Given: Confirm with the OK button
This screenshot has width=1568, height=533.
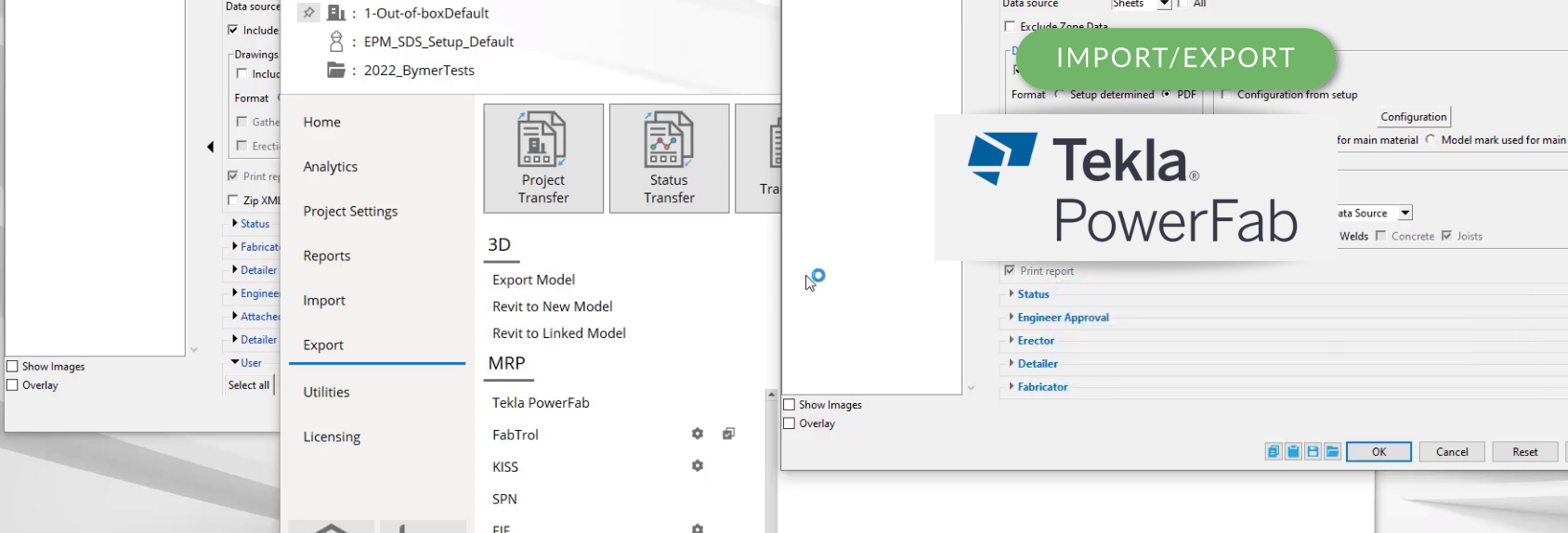Looking at the screenshot, I should (1379, 452).
